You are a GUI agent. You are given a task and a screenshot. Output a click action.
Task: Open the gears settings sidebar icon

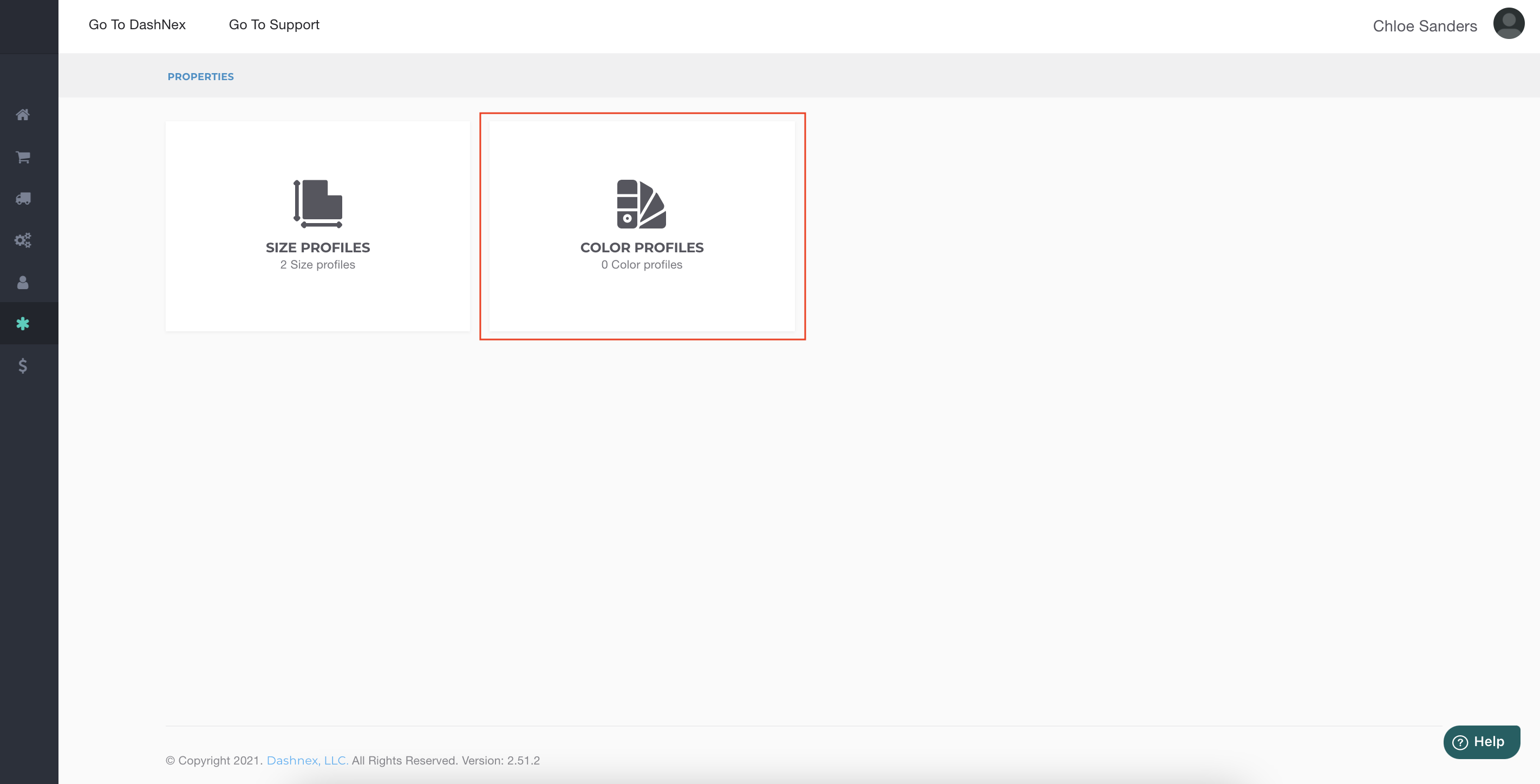pyautogui.click(x=23, y=240)
